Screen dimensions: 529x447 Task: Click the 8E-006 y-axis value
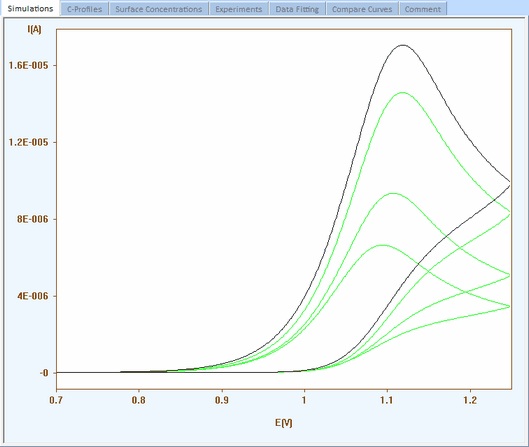point(32,219)
